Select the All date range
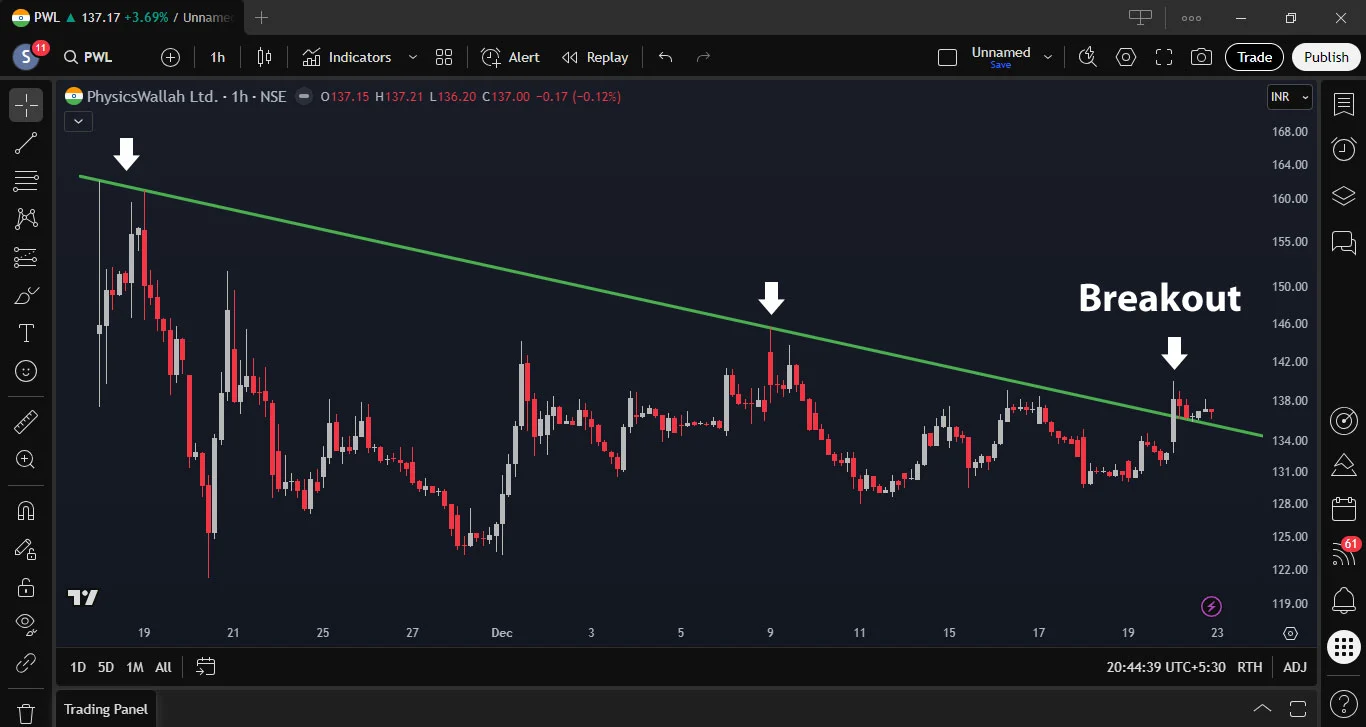 164,667
